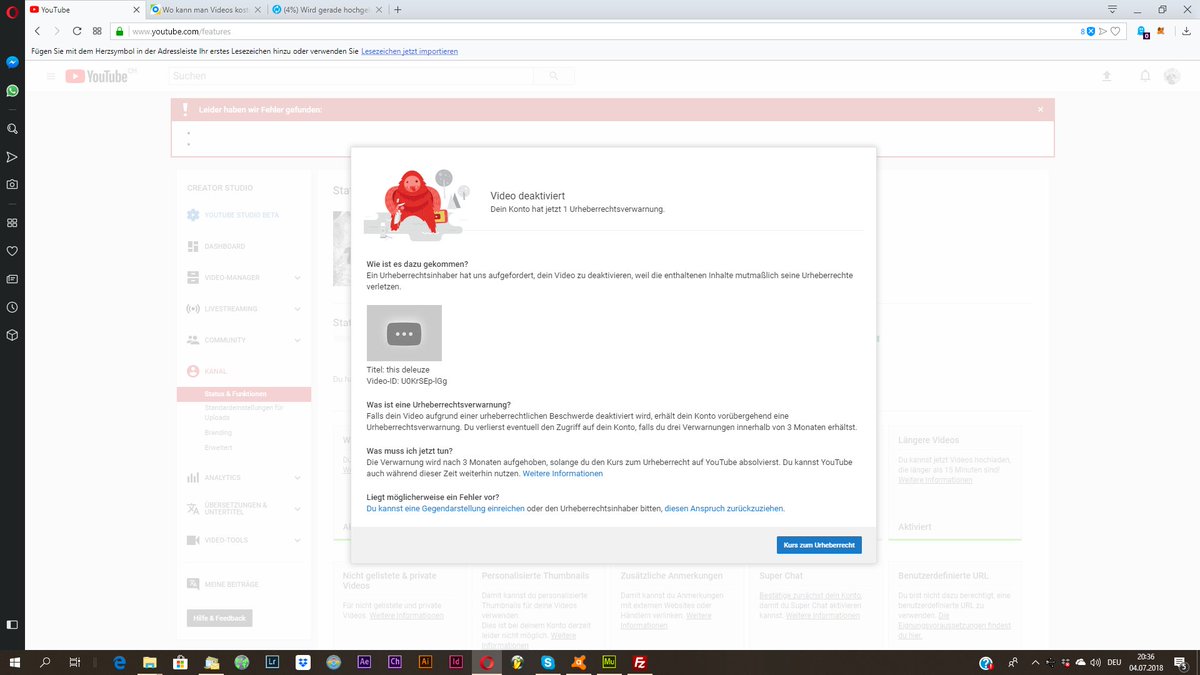Open Bookmarks heart in Opera sidebar
1200x675 pixels.
click(x=12, y=251)
